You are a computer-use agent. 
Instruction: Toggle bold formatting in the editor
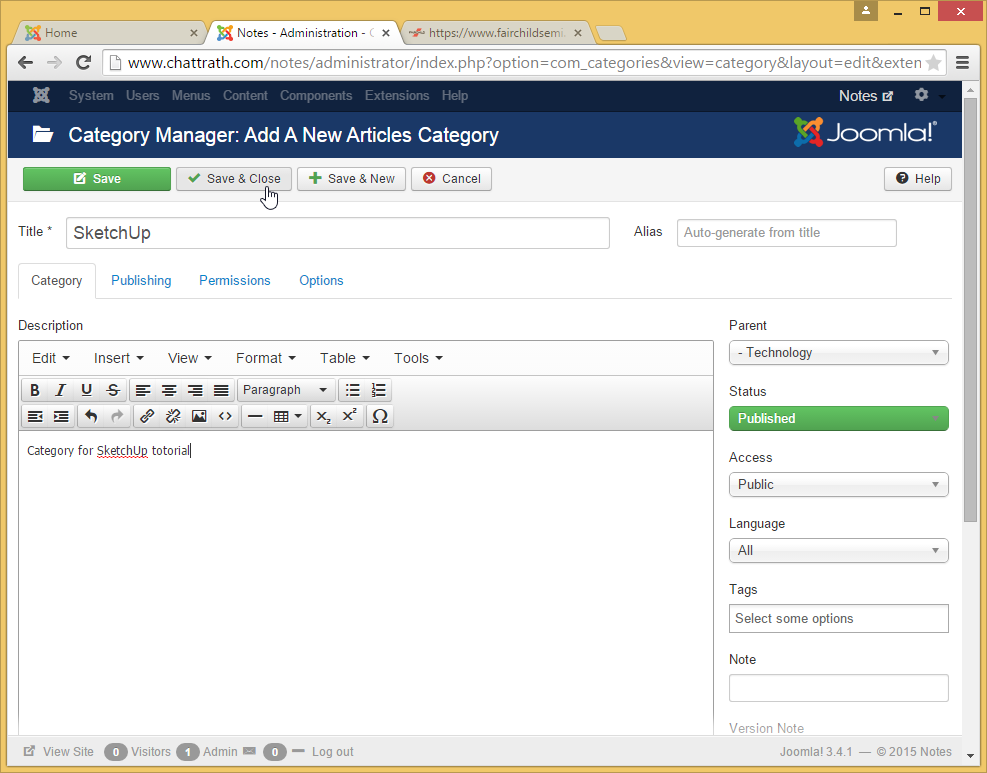click(35, 390)
